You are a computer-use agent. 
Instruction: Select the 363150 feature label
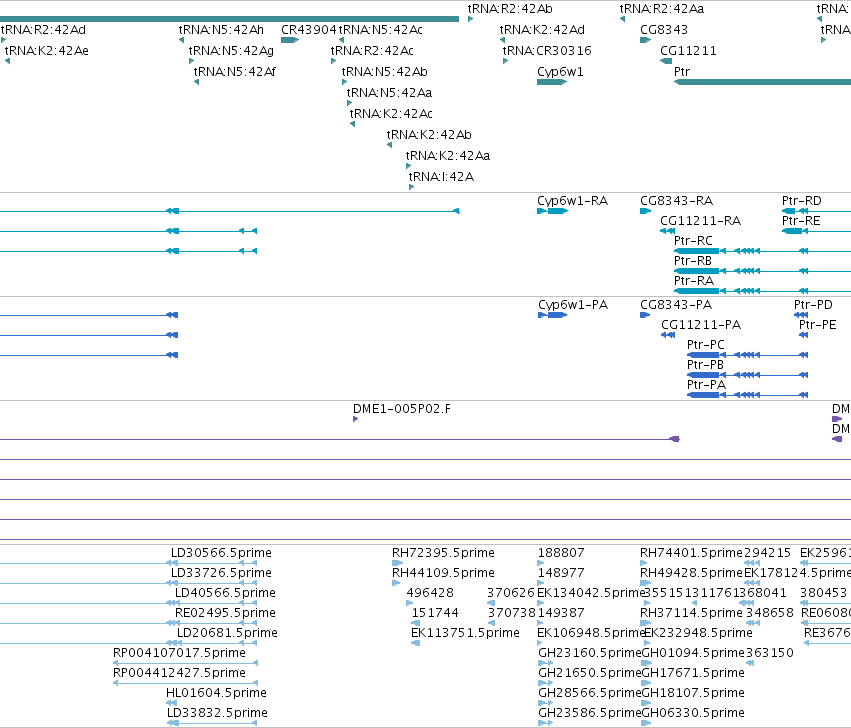click(770, 653)
